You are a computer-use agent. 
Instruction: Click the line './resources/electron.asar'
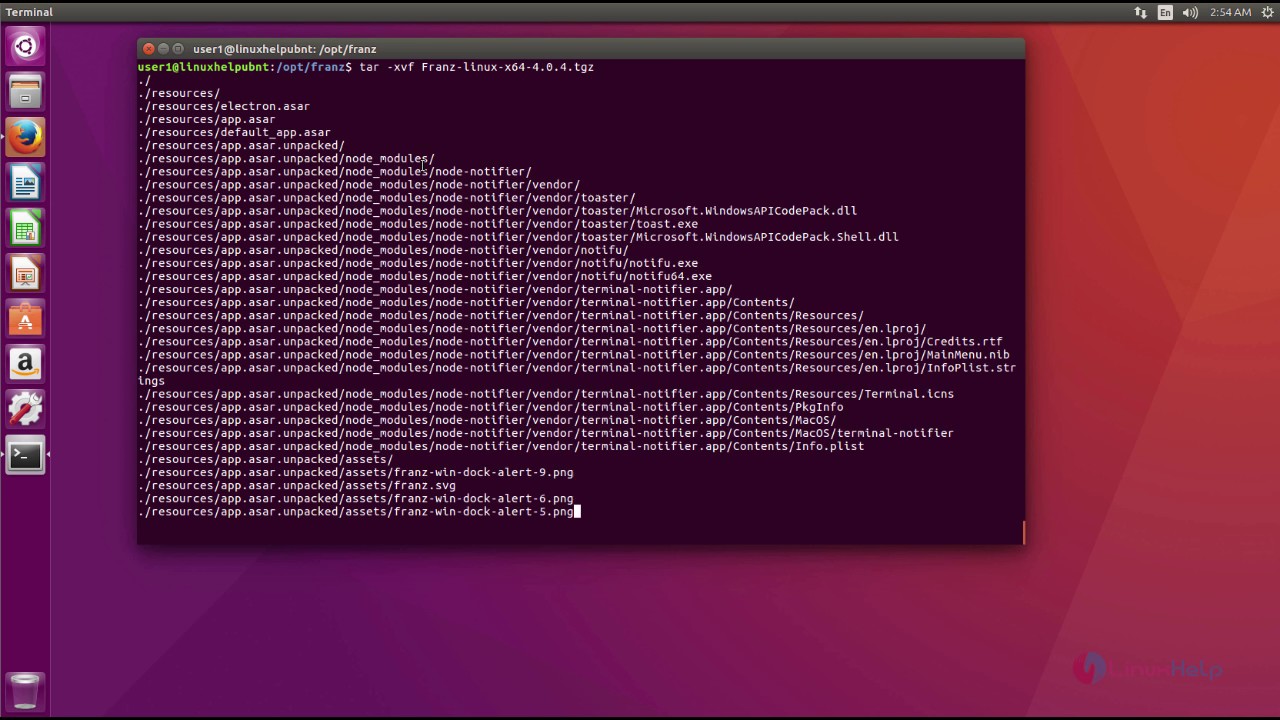[x=224, y=106]
